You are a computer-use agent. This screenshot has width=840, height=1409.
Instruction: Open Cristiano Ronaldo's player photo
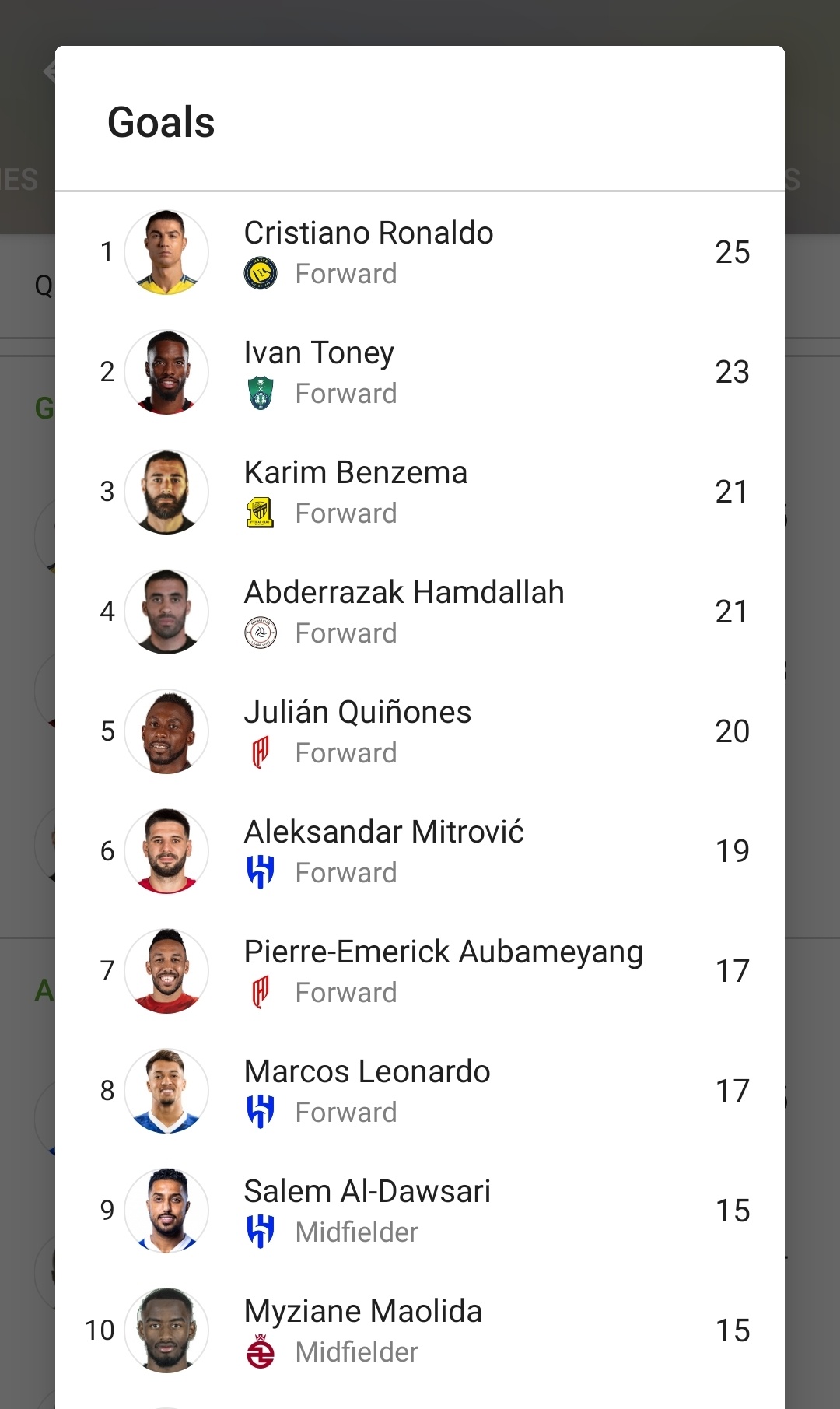[166, 252]
